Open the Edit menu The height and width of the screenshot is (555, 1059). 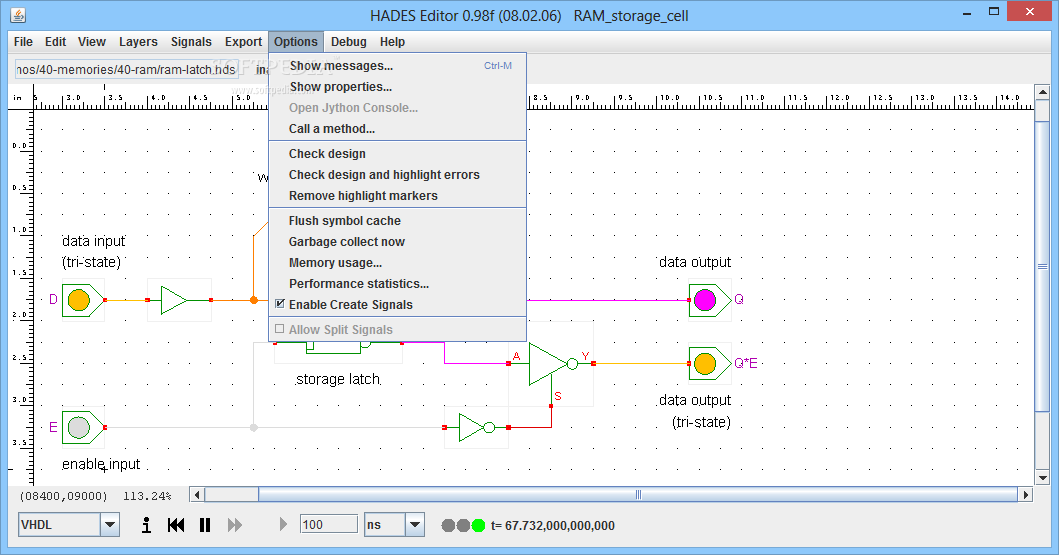[55, 42]
